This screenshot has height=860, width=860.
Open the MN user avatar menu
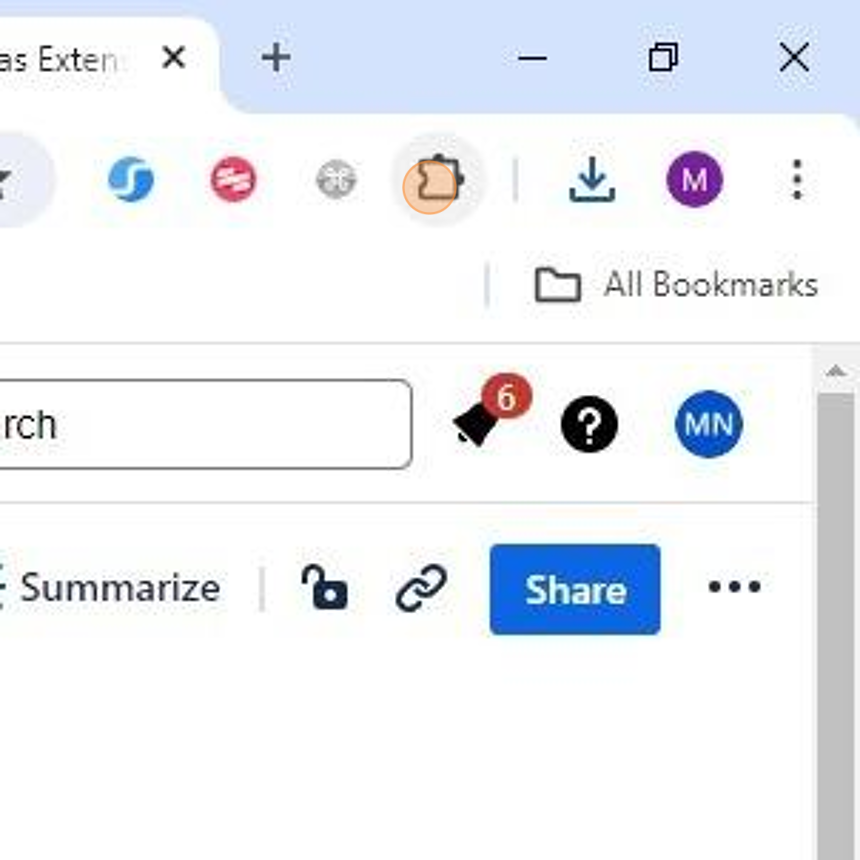click(708, 425)
